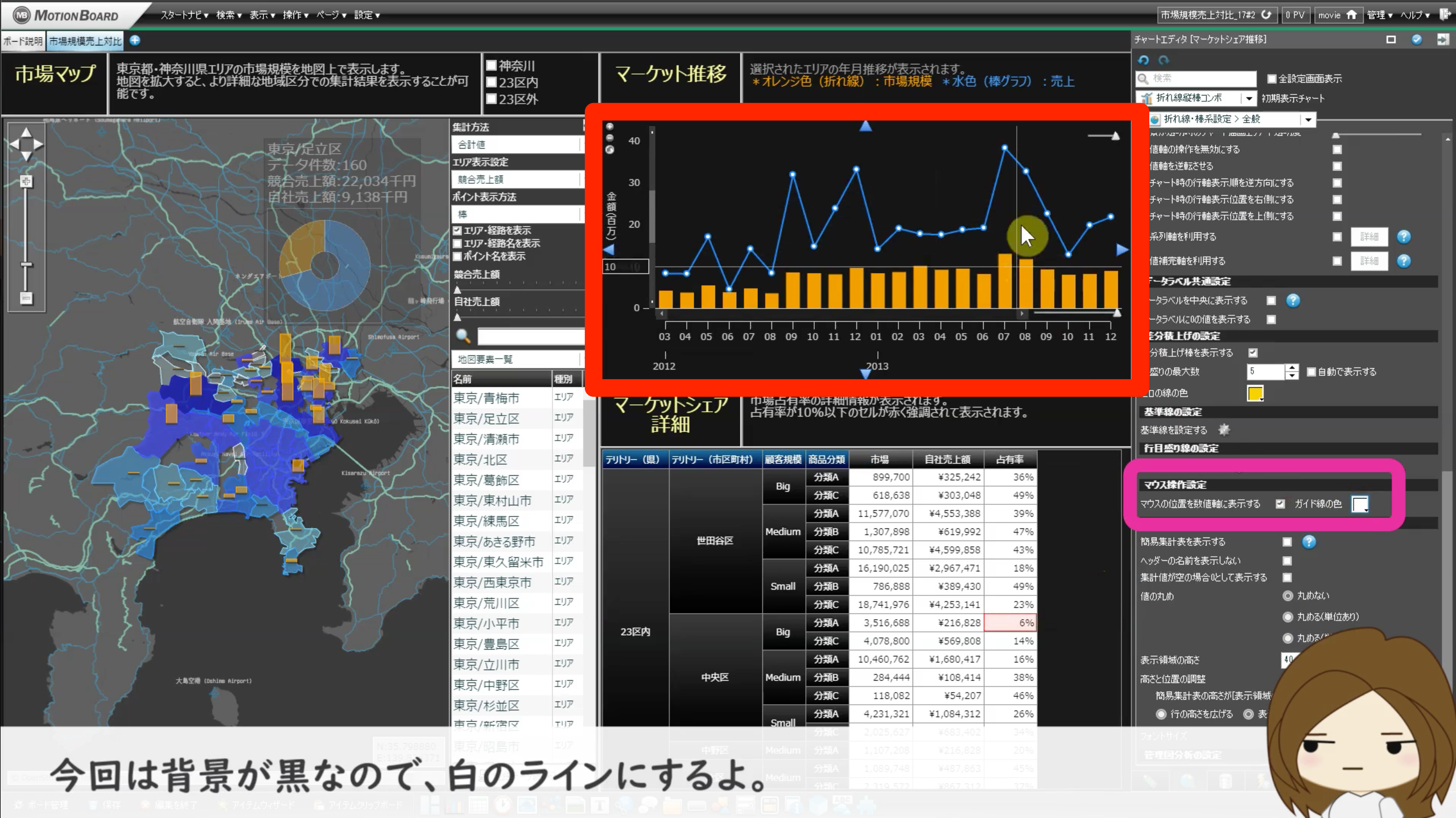Open the 地図要素一覧 dropdown
The height and width of the screenshot is (818, 1456).
(517, 359)
